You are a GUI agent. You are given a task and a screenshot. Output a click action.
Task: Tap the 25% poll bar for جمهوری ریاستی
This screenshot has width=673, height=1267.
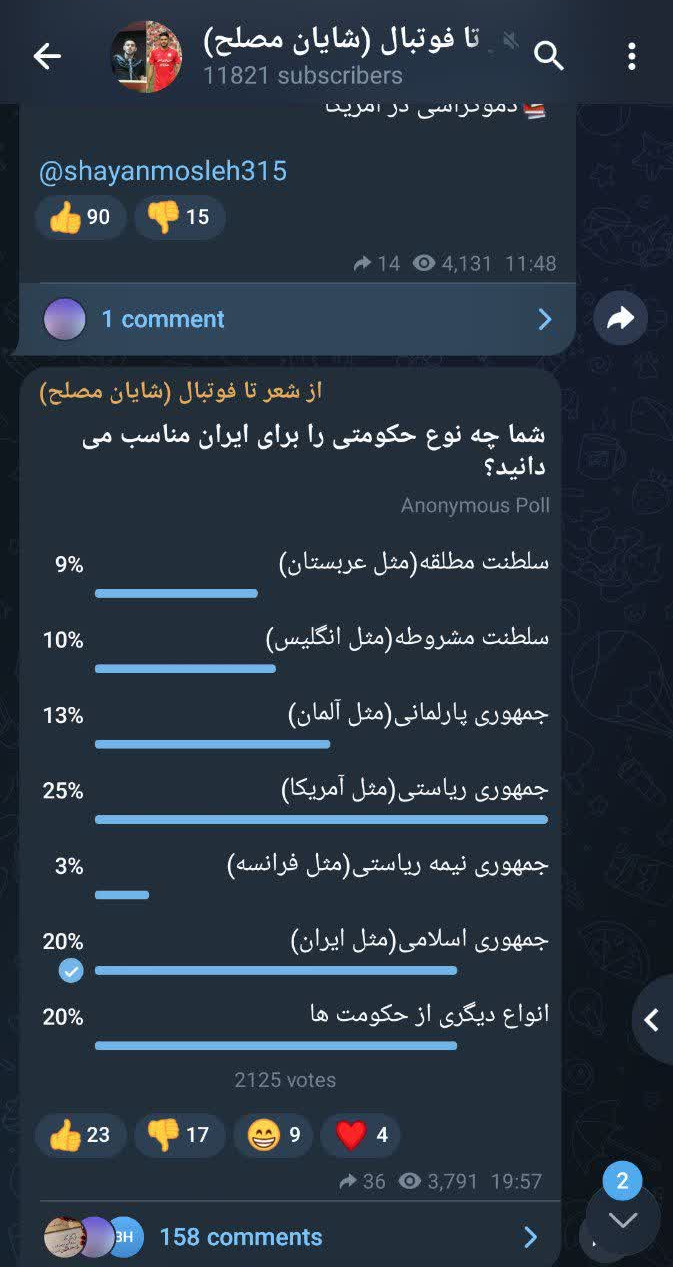(x=320, y=818)
